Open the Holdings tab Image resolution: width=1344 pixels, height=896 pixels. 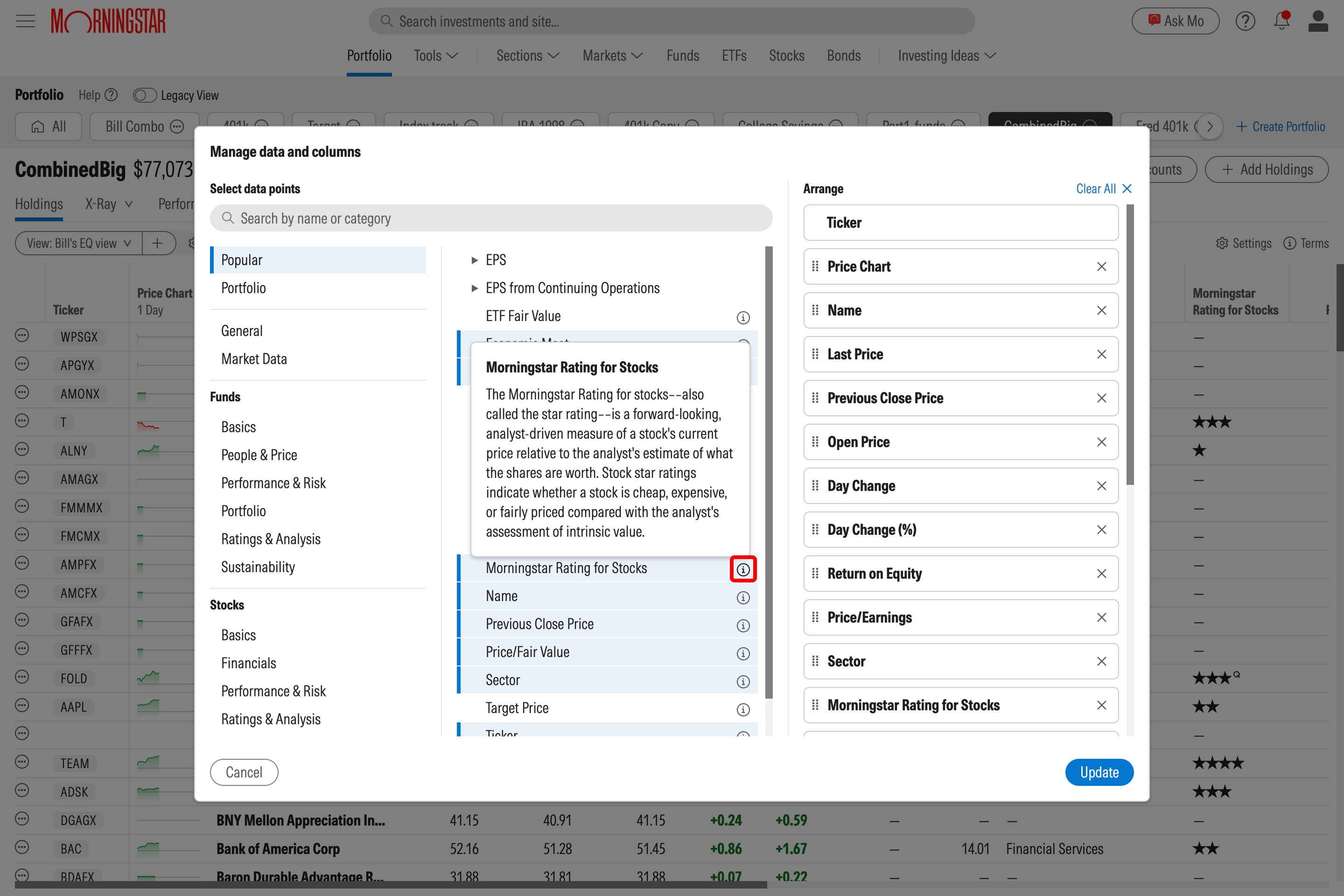pyautogui.click(x=39, y=204)
